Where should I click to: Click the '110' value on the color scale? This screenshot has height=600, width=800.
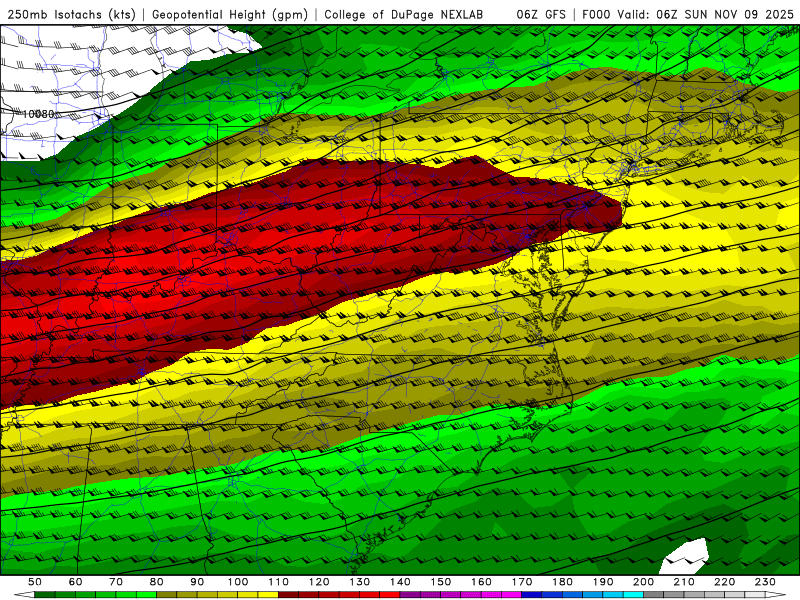[x=279, y=582]
